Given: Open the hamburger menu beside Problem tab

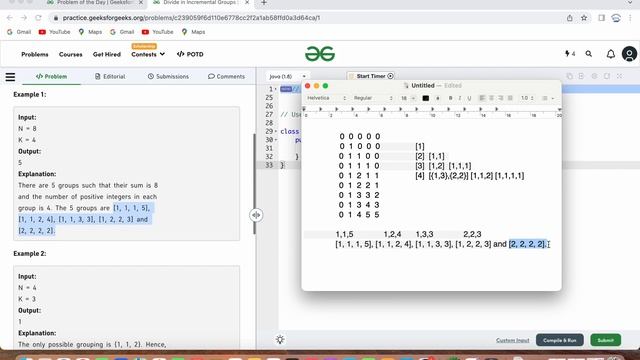Looking at the screenshot, I should click(10, 77).
